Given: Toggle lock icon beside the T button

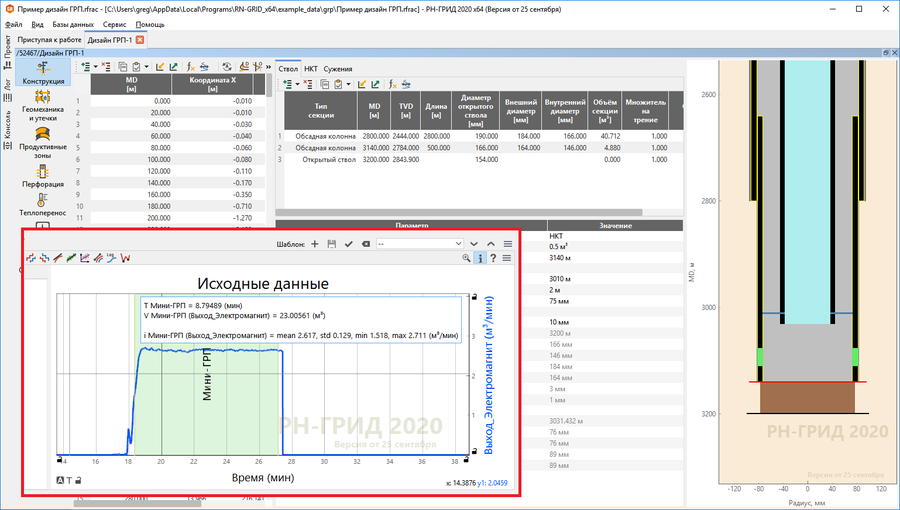Looking at the screenshot, I should [78, 480].
